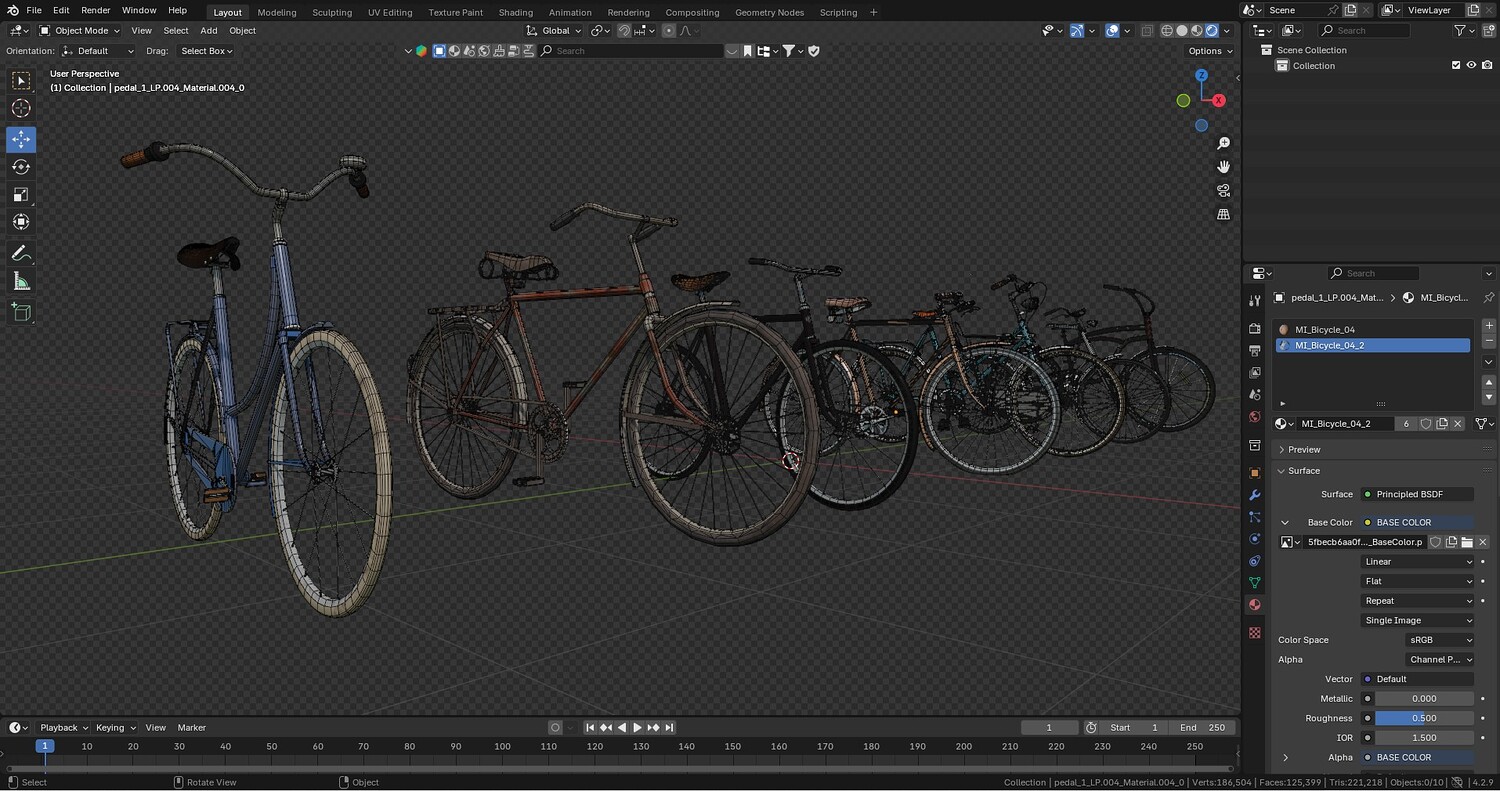The height and width of the screenshot is (791, 1500).
Task: Open the Linear interpolation dropdown
Action: pos(1418,562)
